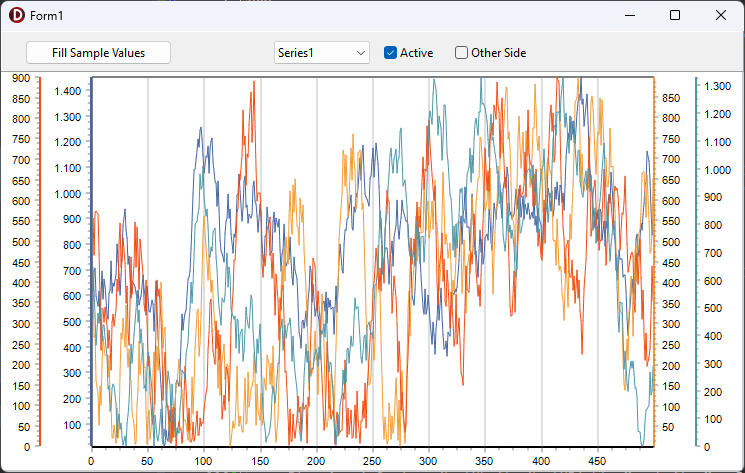Click the 850 label on orange axis
The image size is (745, 473).
click(671, 98)
